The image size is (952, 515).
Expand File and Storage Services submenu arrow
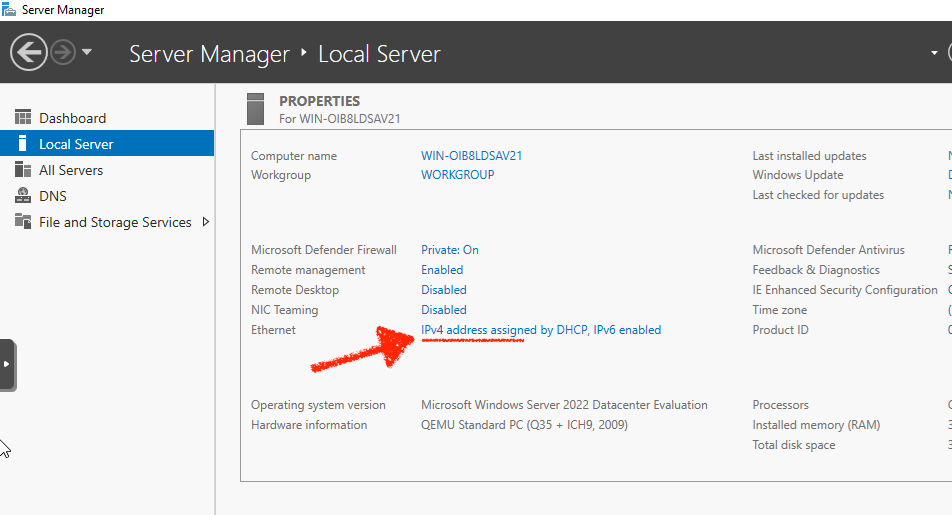pyautogui.click(x=206, y=222)
